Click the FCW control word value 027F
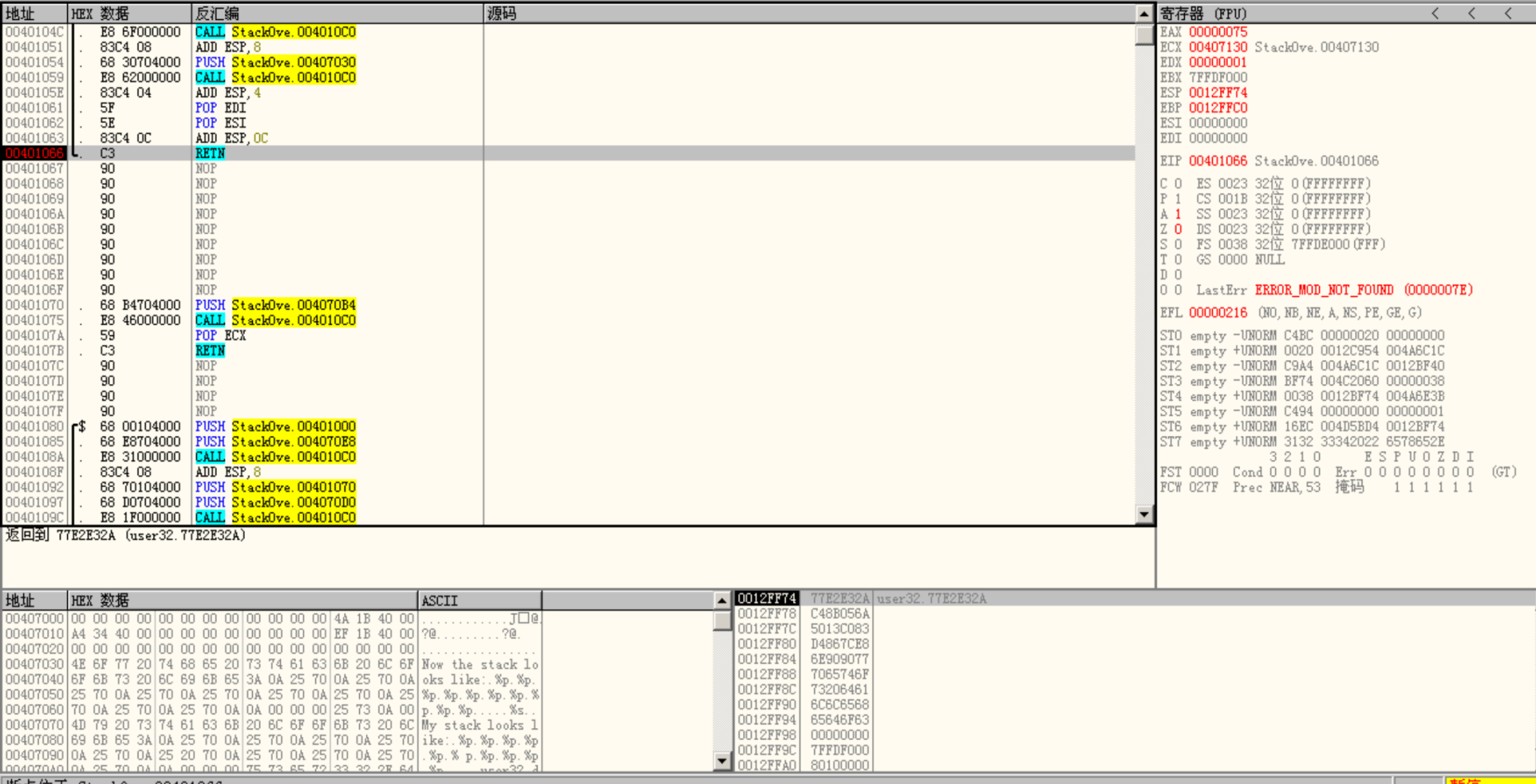 pos(1203,488)
